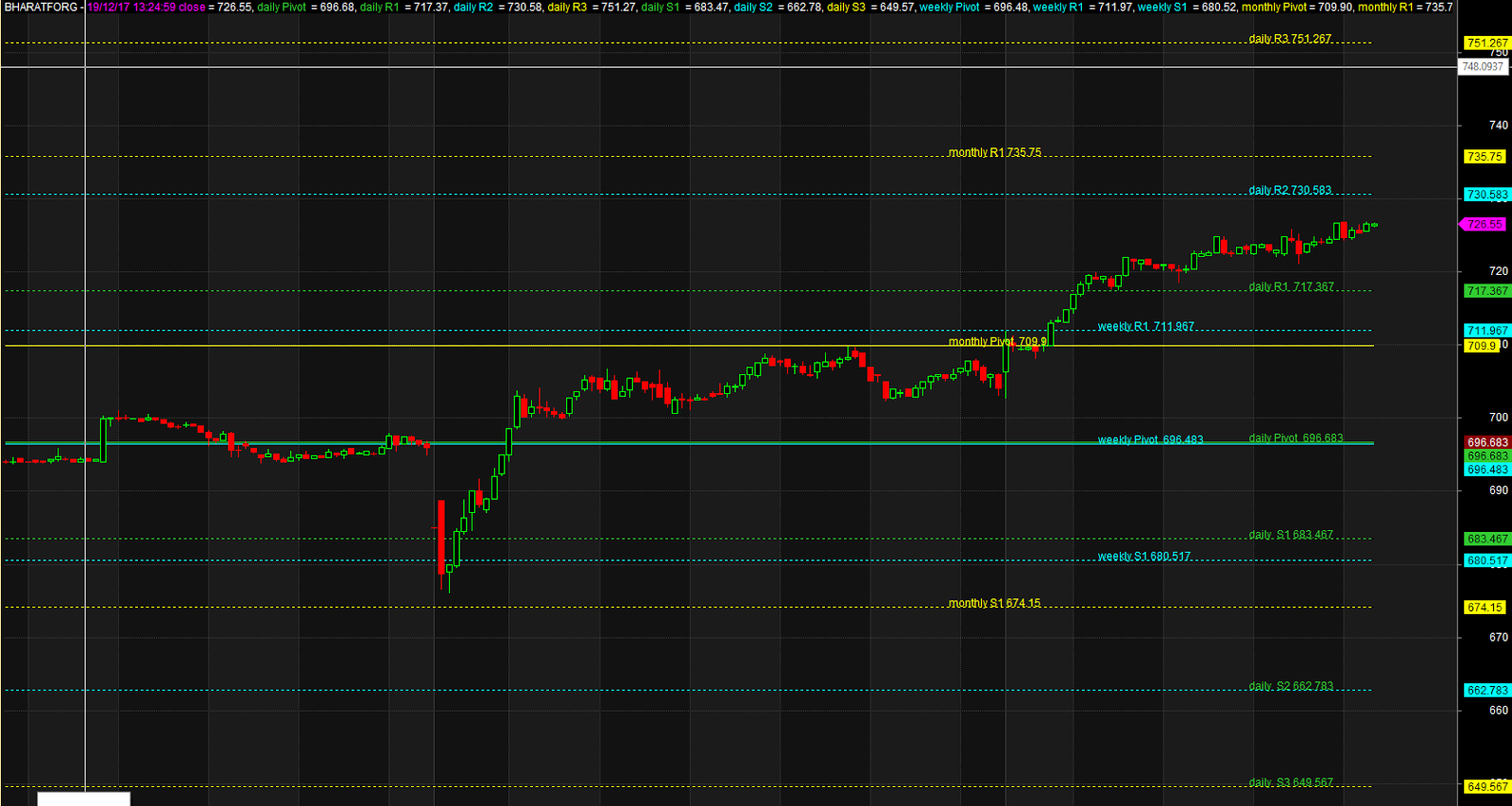The height and width of the screenshot is (806, 1512).
Task: Click header text 'daily Pivot = 696.68'
Action: coord(306,7)
